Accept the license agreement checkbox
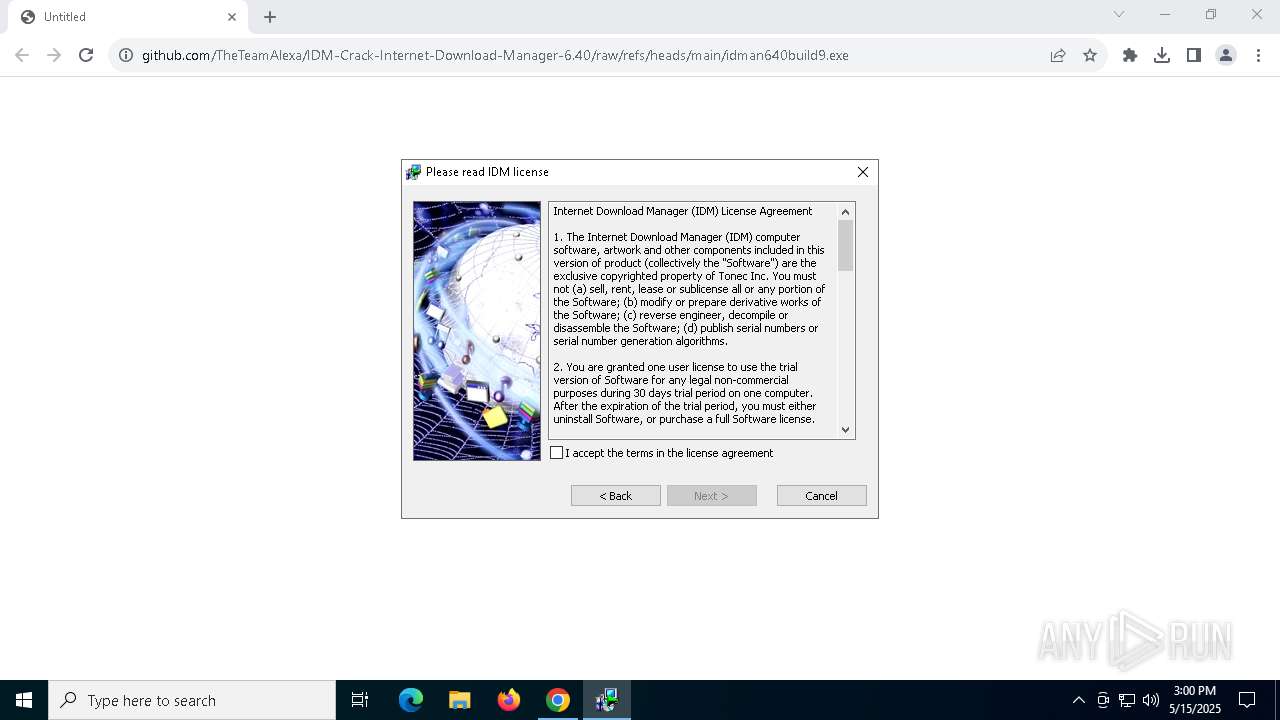 click(557, 453)
